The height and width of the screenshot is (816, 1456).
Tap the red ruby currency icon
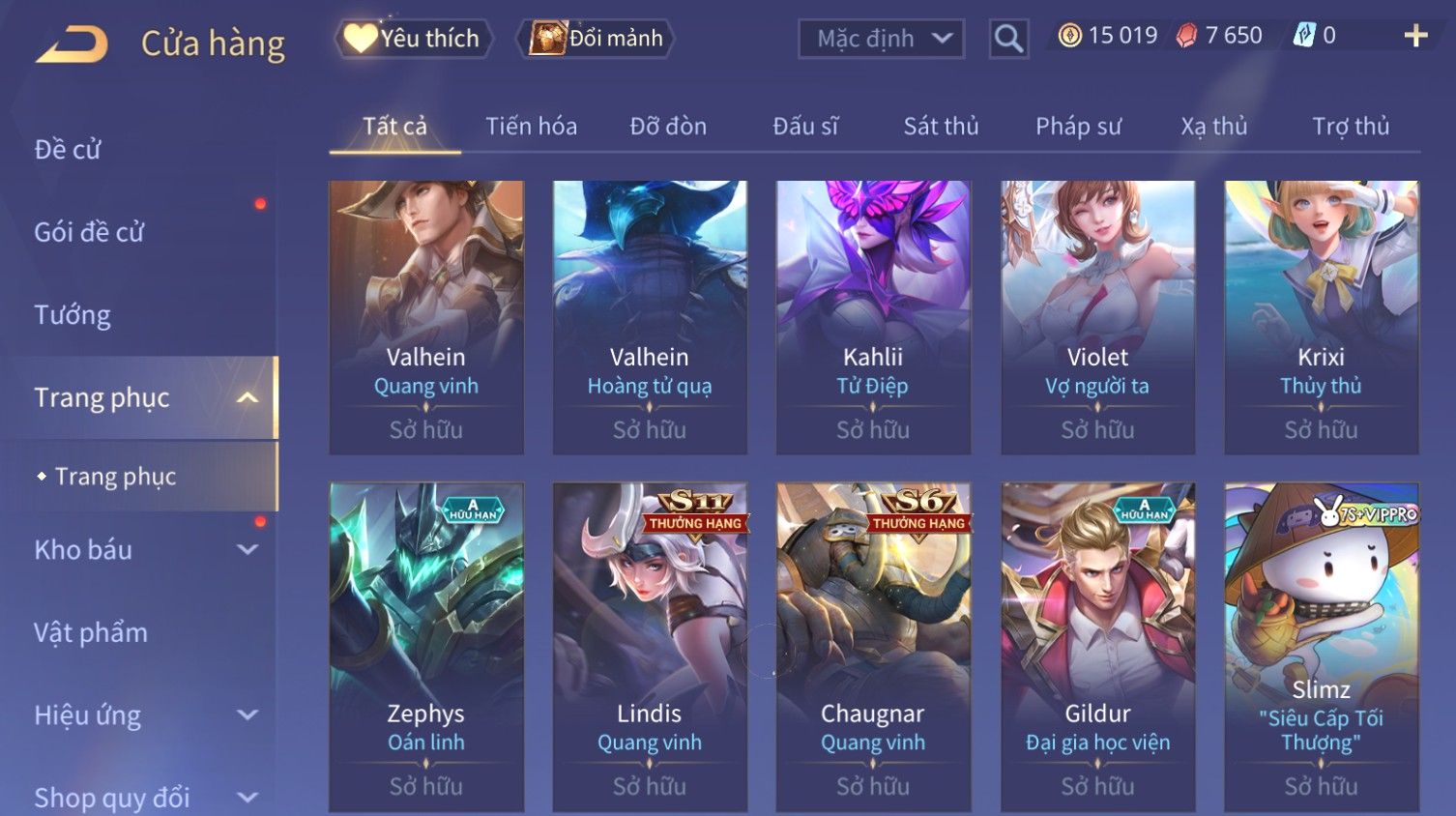pos(1186,36)
